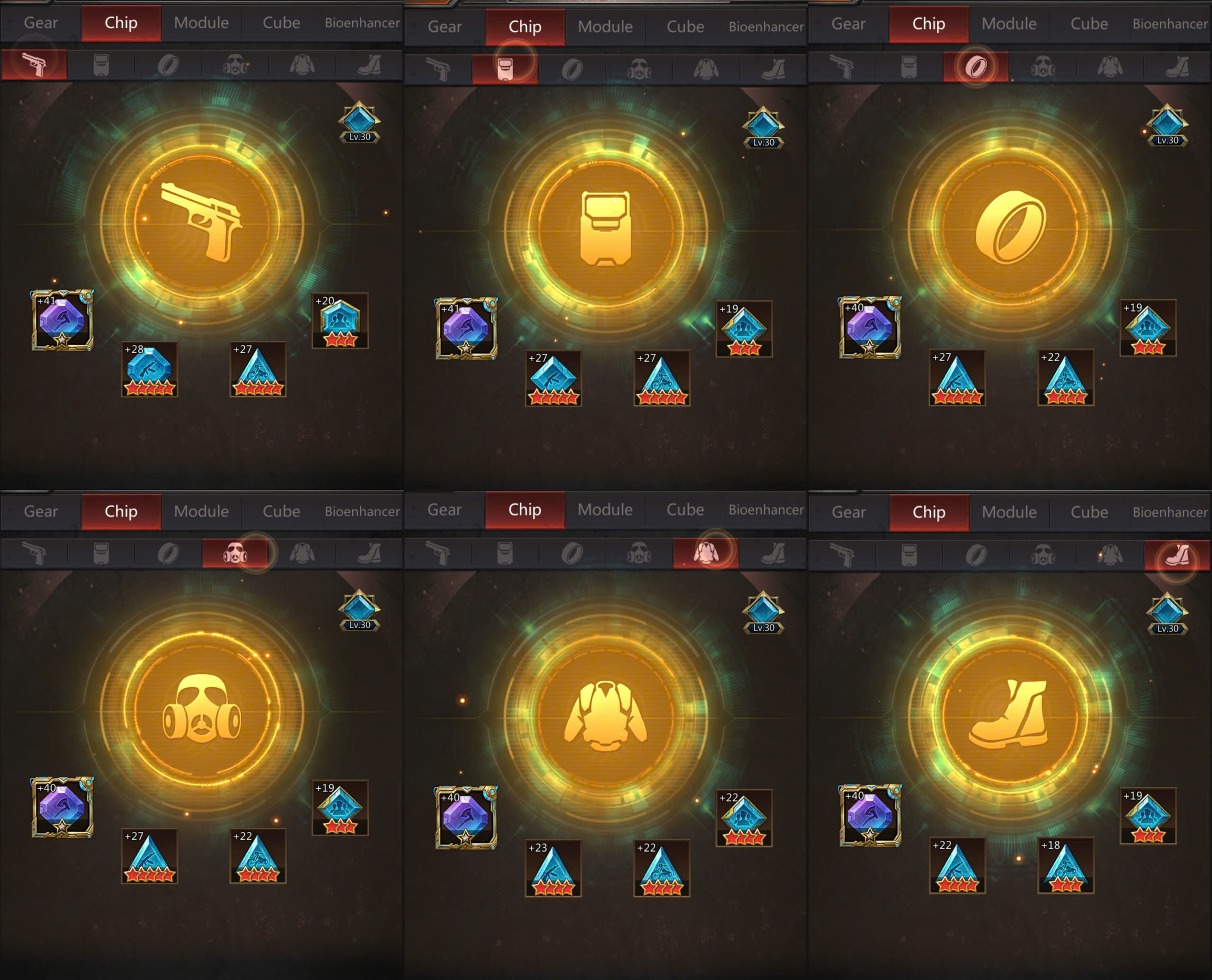Select the +23 four-star triangle chip
Screen dimensions: 1212x980
(x=553, y=868)
